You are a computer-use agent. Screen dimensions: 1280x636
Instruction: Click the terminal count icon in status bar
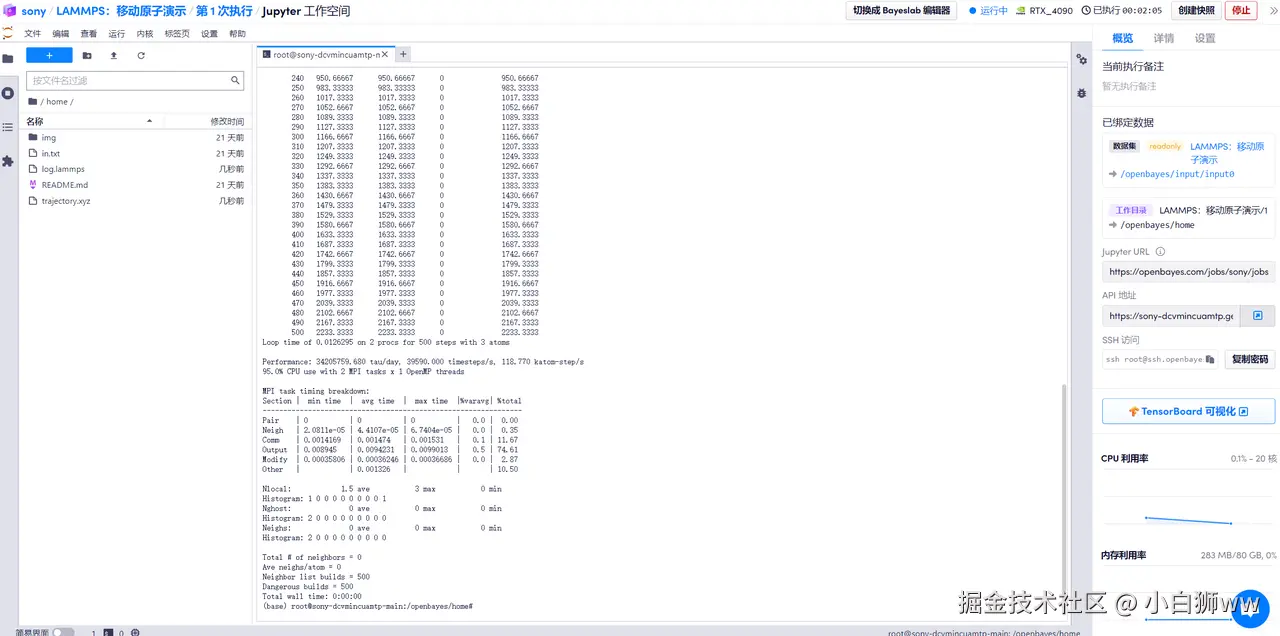pyautogui.click(x=108, y=632)
